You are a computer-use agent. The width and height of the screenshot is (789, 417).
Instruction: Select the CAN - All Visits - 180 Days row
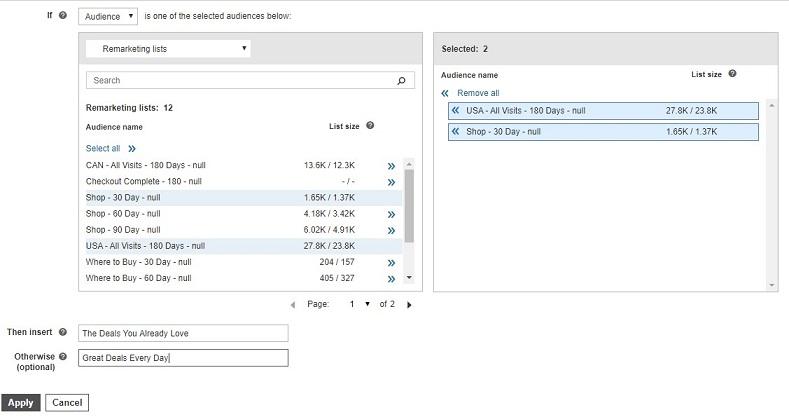(x=244, y=165)
